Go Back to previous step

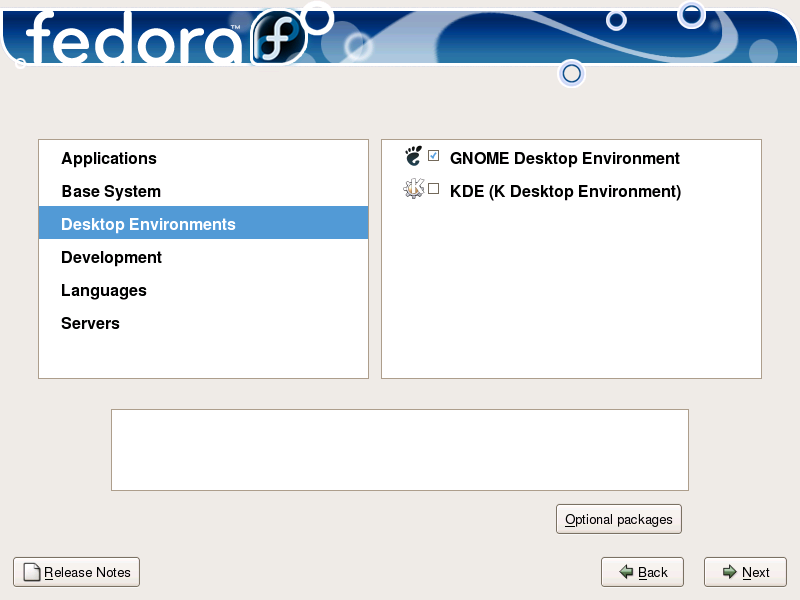pos(642,572)
